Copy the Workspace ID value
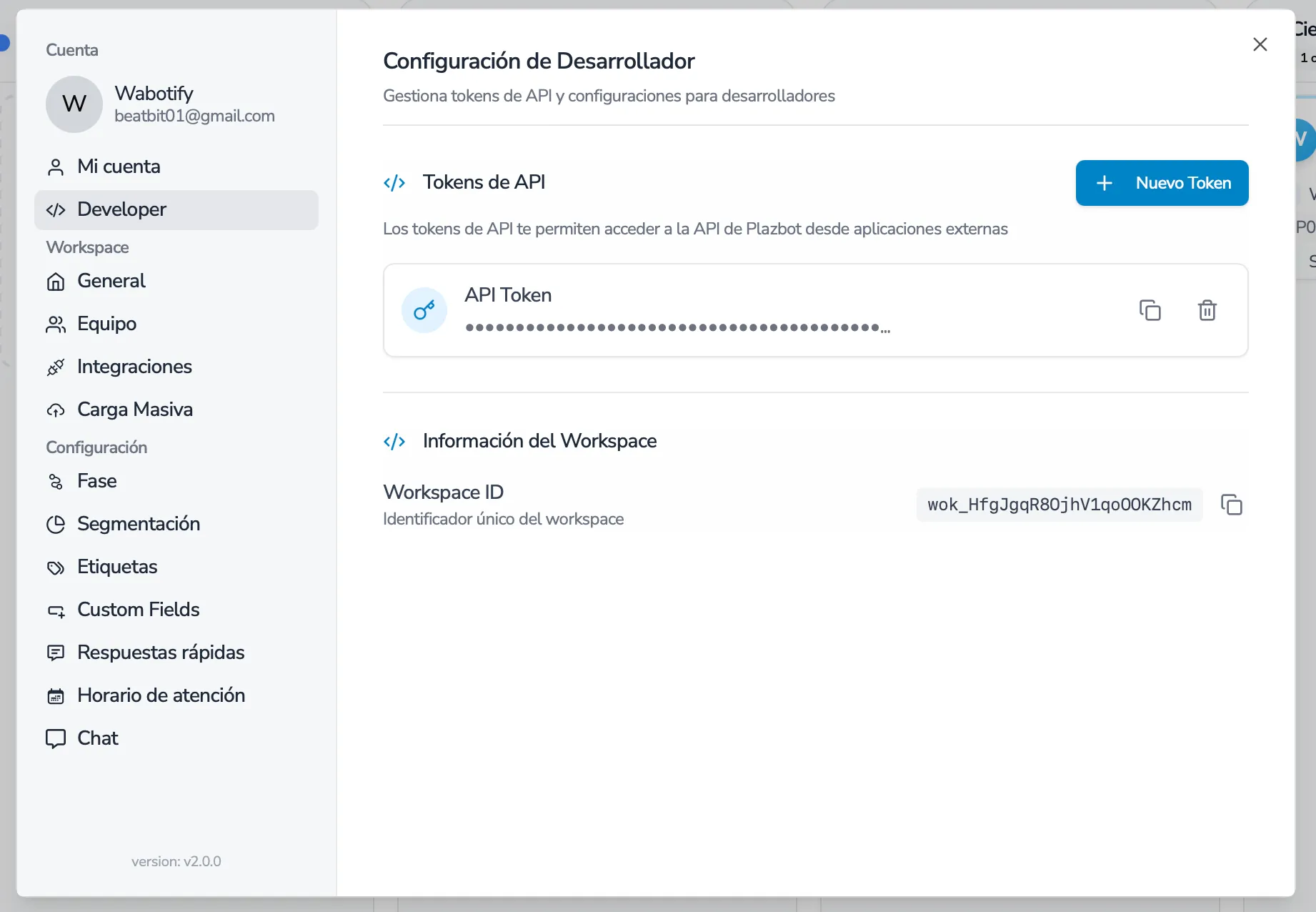This screenshot has width=1316, height=912. coord(1231,505)
